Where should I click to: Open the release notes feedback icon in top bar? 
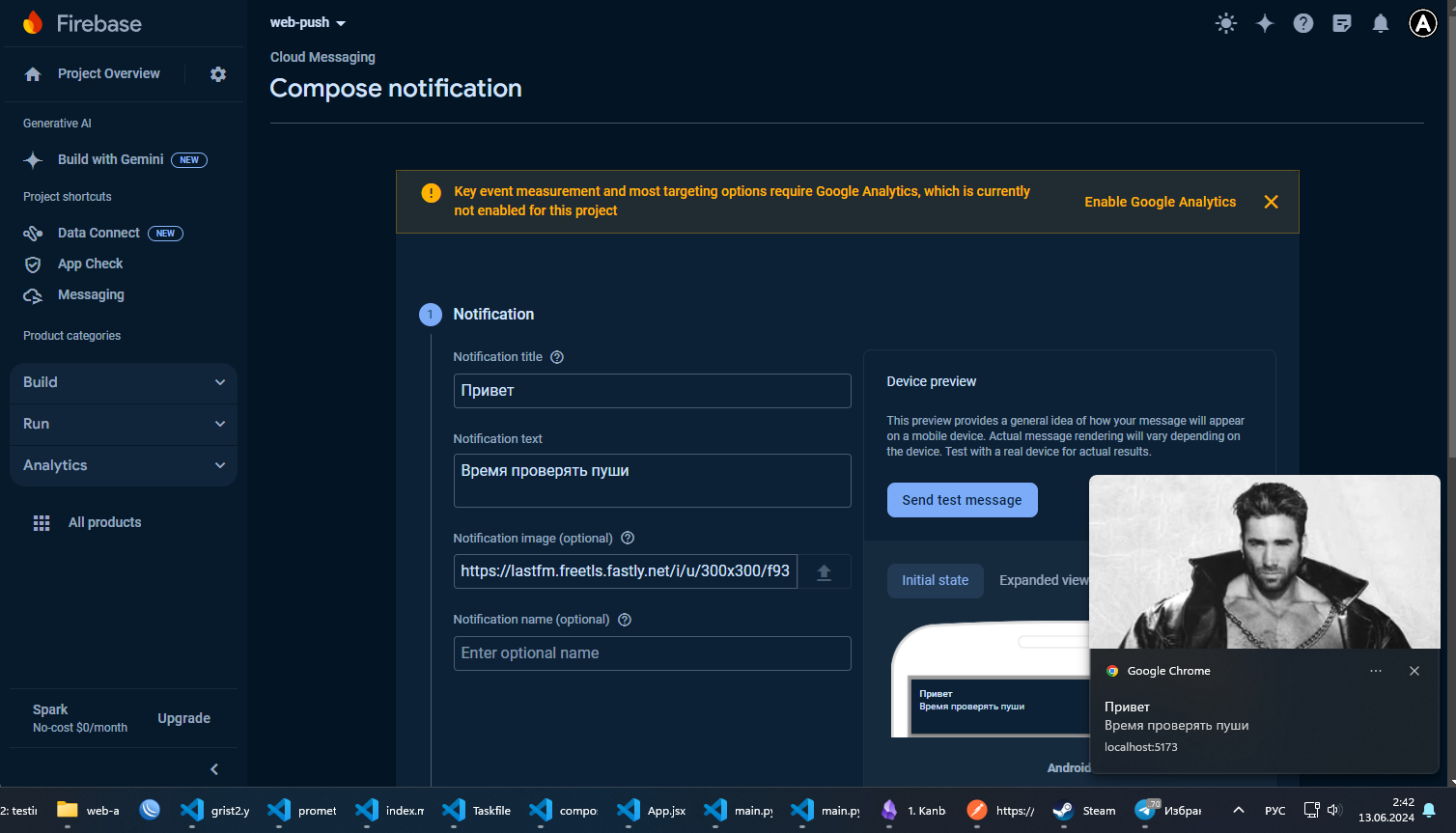(x=1342, y=23)
